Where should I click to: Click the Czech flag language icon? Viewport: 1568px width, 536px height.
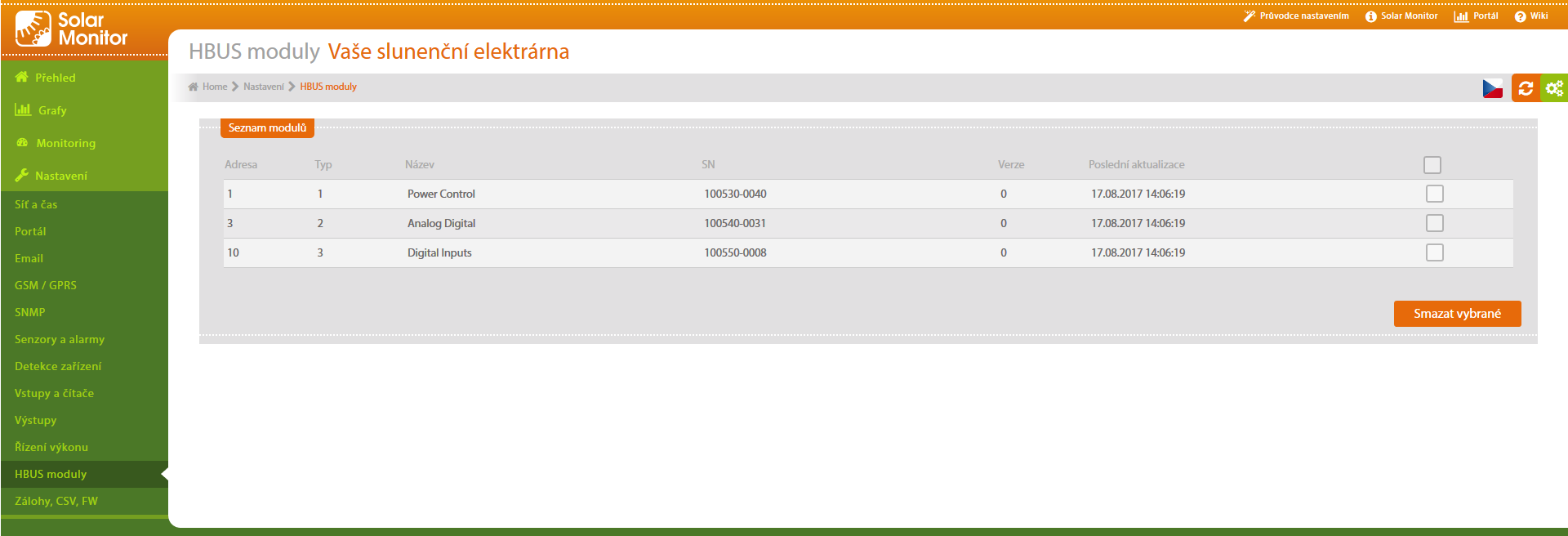[1492, 88]
